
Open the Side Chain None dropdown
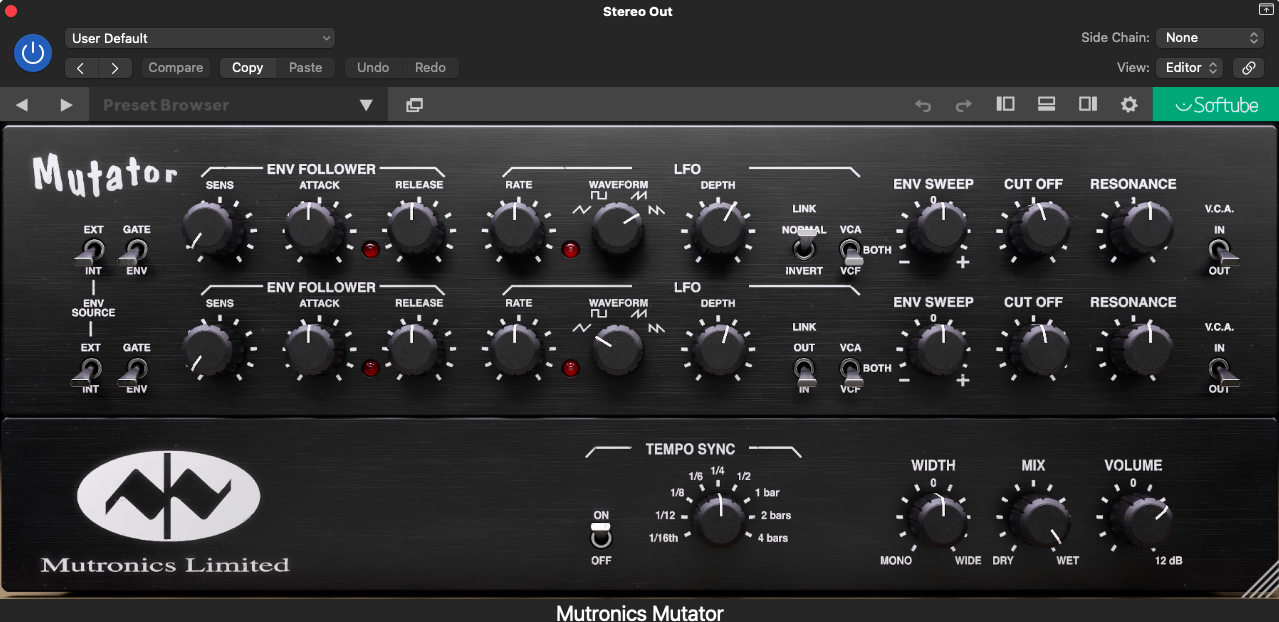(1210, 38)
